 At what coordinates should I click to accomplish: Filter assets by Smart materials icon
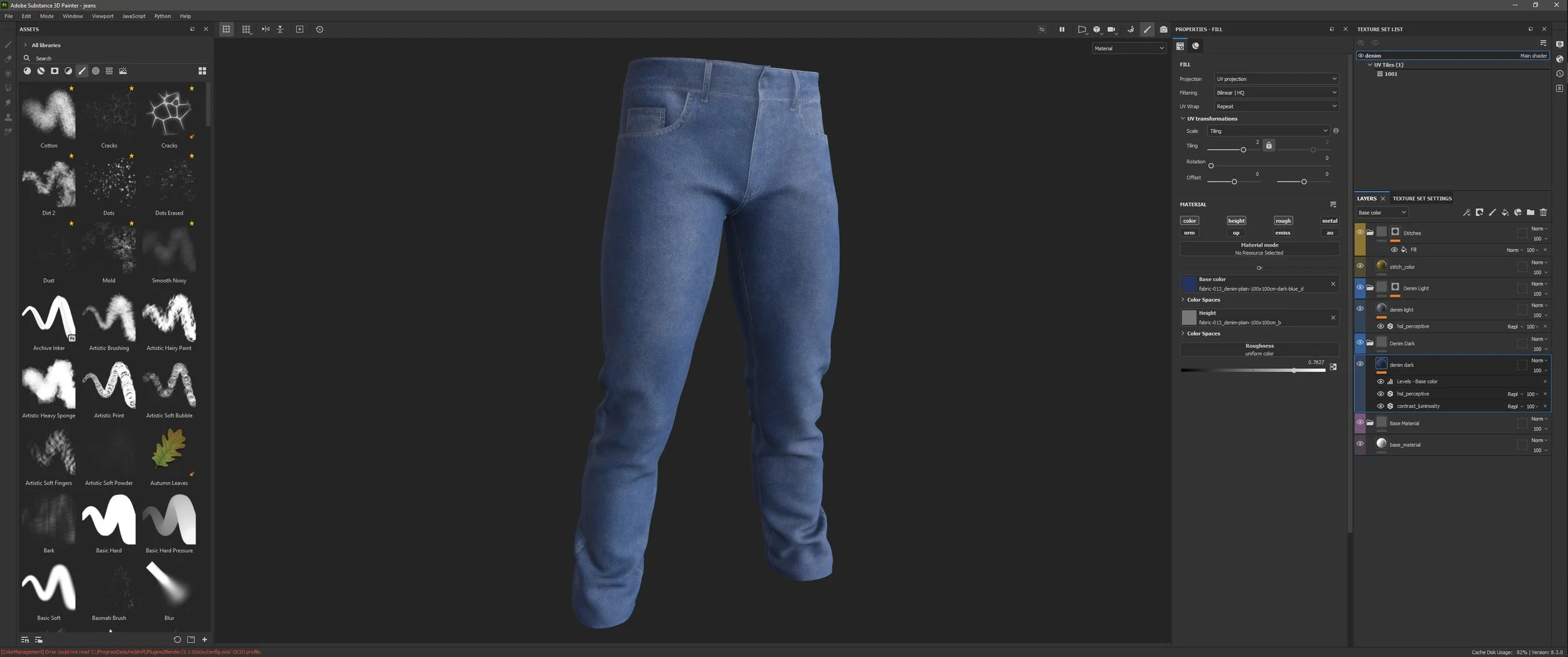(x=41, y=71)
